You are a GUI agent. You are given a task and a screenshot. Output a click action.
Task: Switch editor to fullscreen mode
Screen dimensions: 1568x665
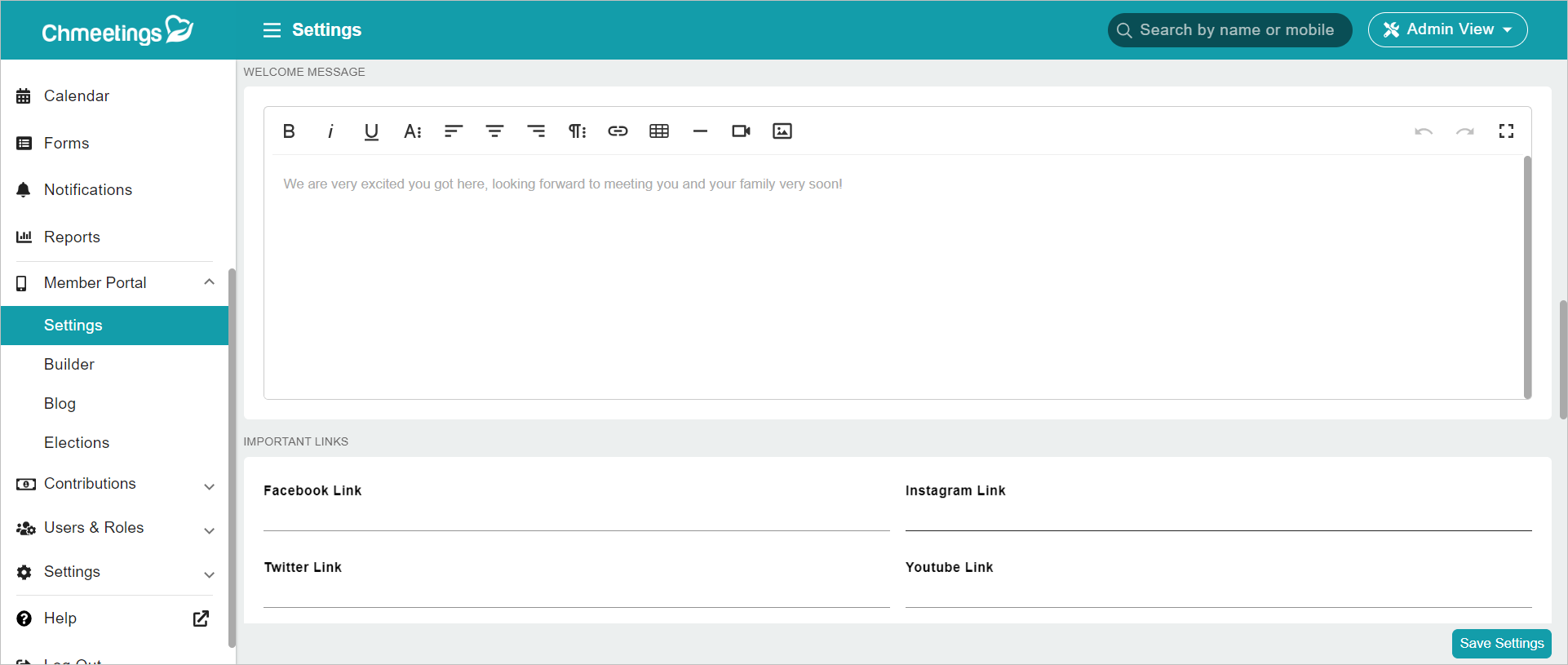click(x=1506, y=131)
